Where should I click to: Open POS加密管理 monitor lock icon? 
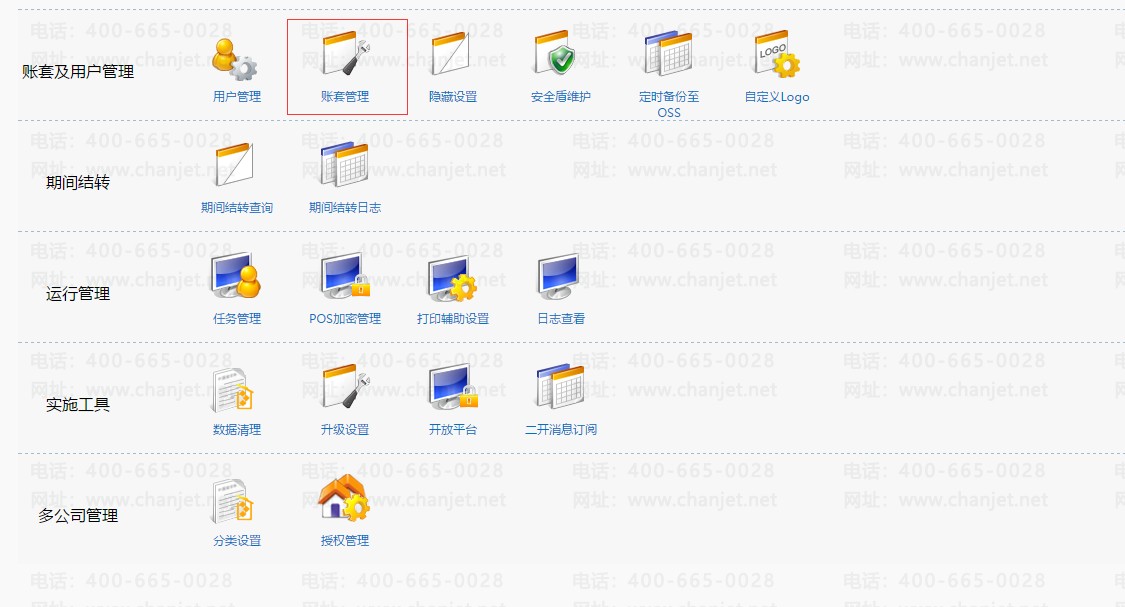[346, 276]
